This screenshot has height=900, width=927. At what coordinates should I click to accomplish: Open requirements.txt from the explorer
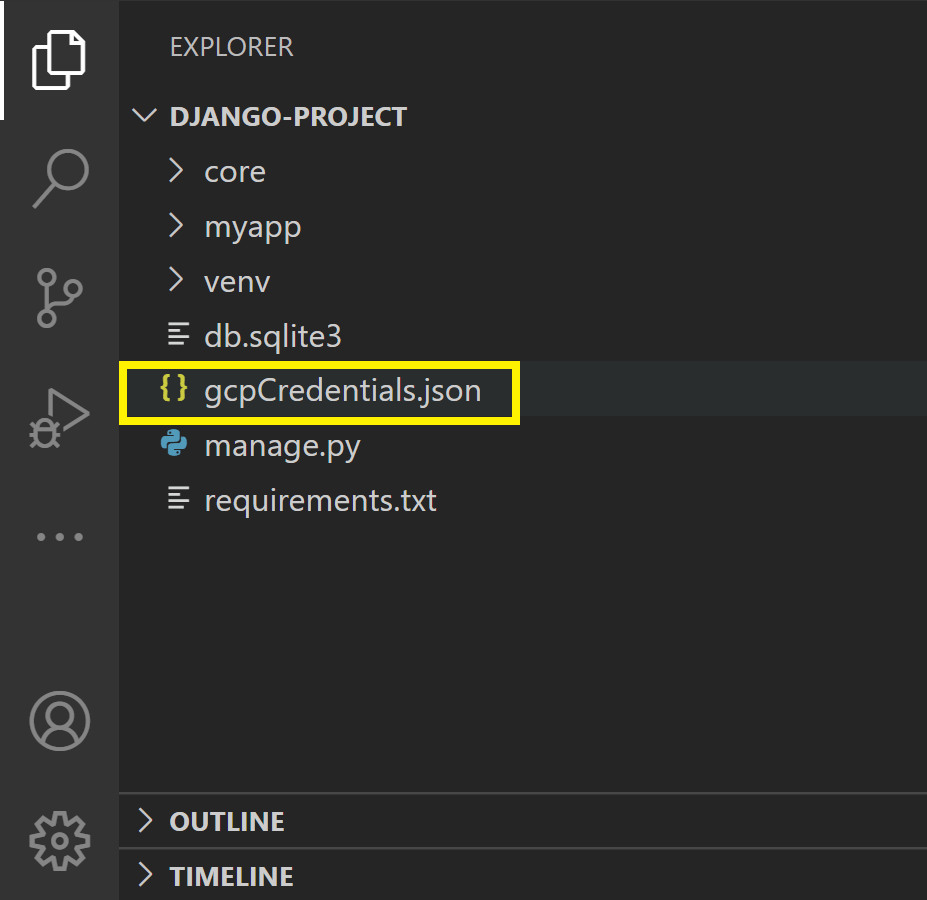320,500
